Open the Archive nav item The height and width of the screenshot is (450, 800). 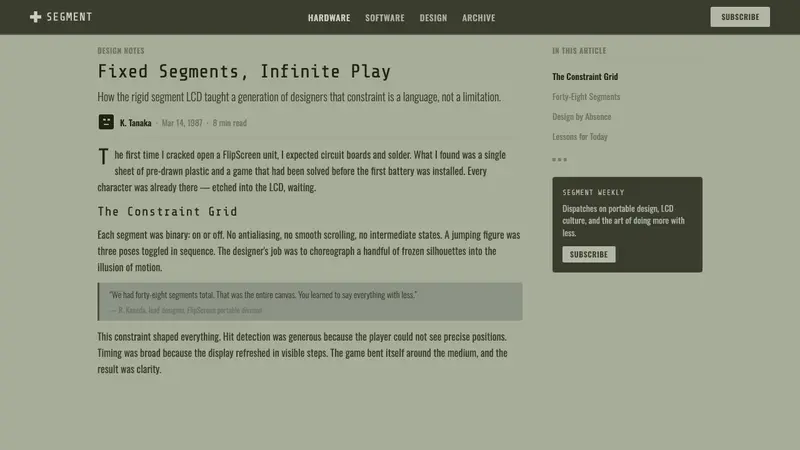coord(479,18)
